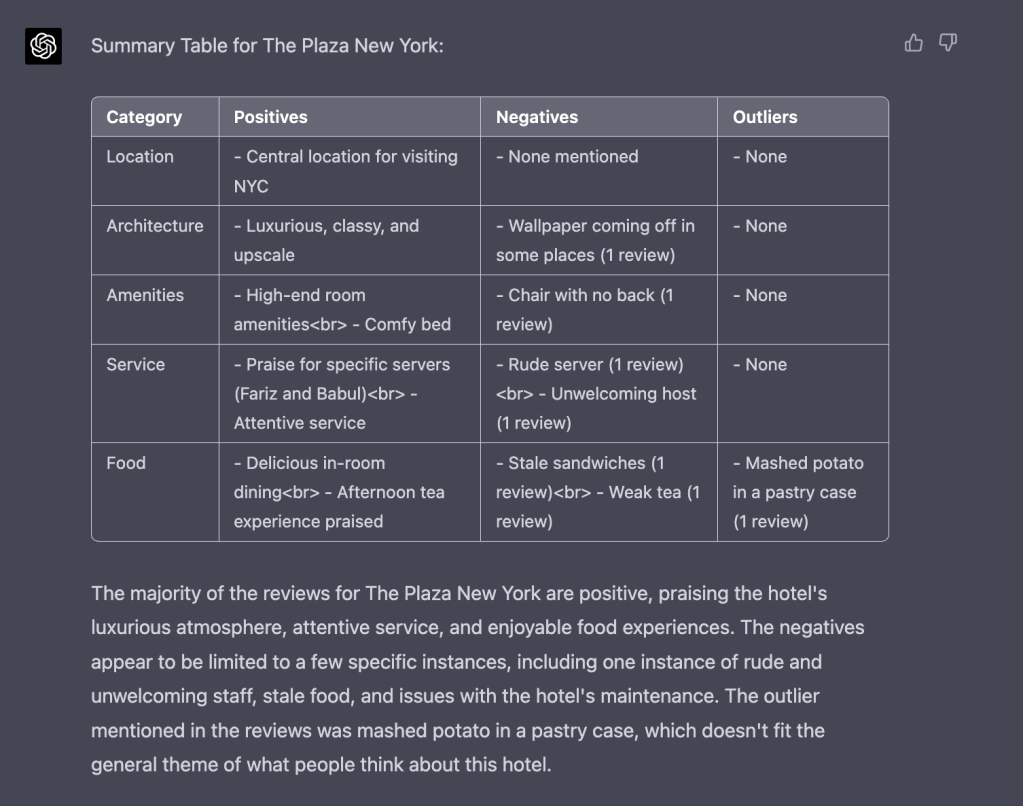Click the 'Central location for visiting NYC' cell
The image size is (1023, 806).
click(346, 171)
